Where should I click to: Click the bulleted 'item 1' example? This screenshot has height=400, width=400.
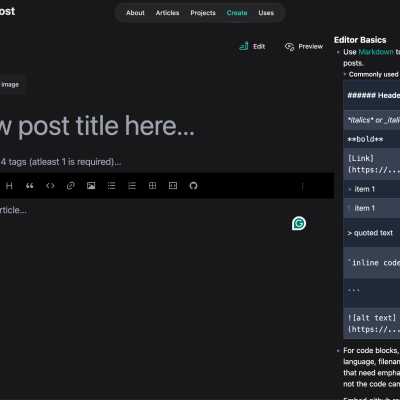(371, 189)
